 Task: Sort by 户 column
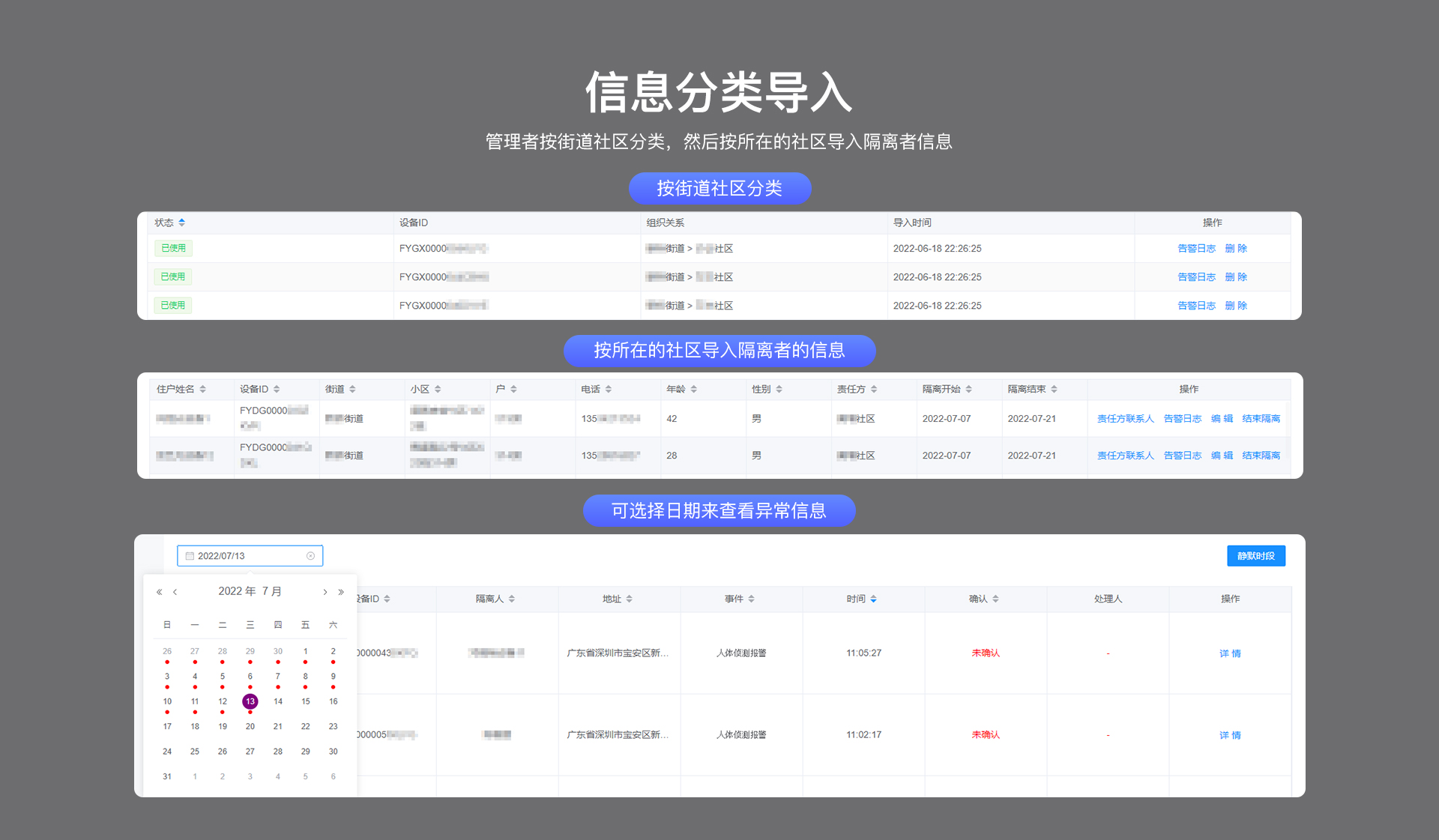coord(513,389)
